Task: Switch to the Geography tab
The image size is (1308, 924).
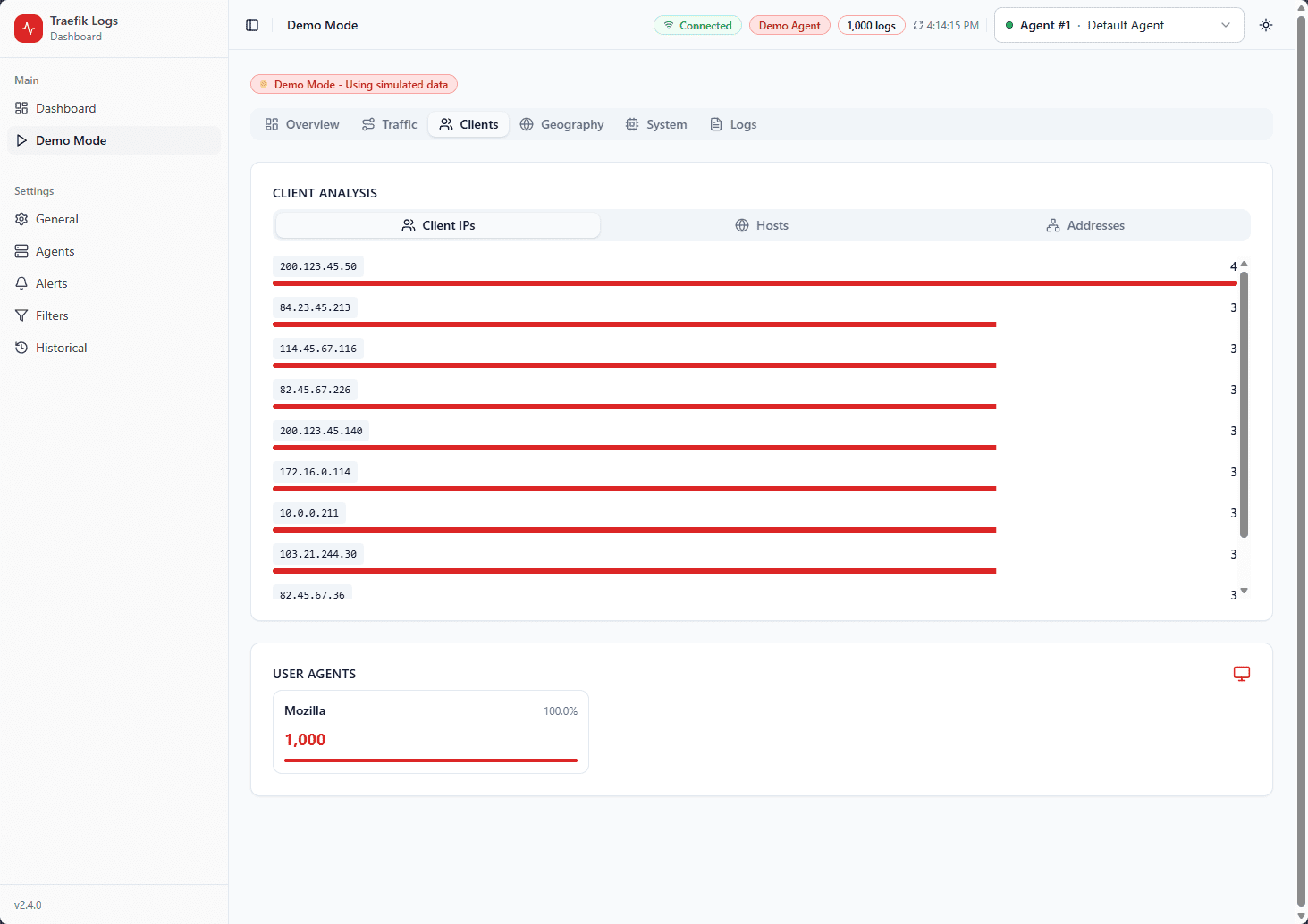Action: pyautogui.click(x=562, y=124)
